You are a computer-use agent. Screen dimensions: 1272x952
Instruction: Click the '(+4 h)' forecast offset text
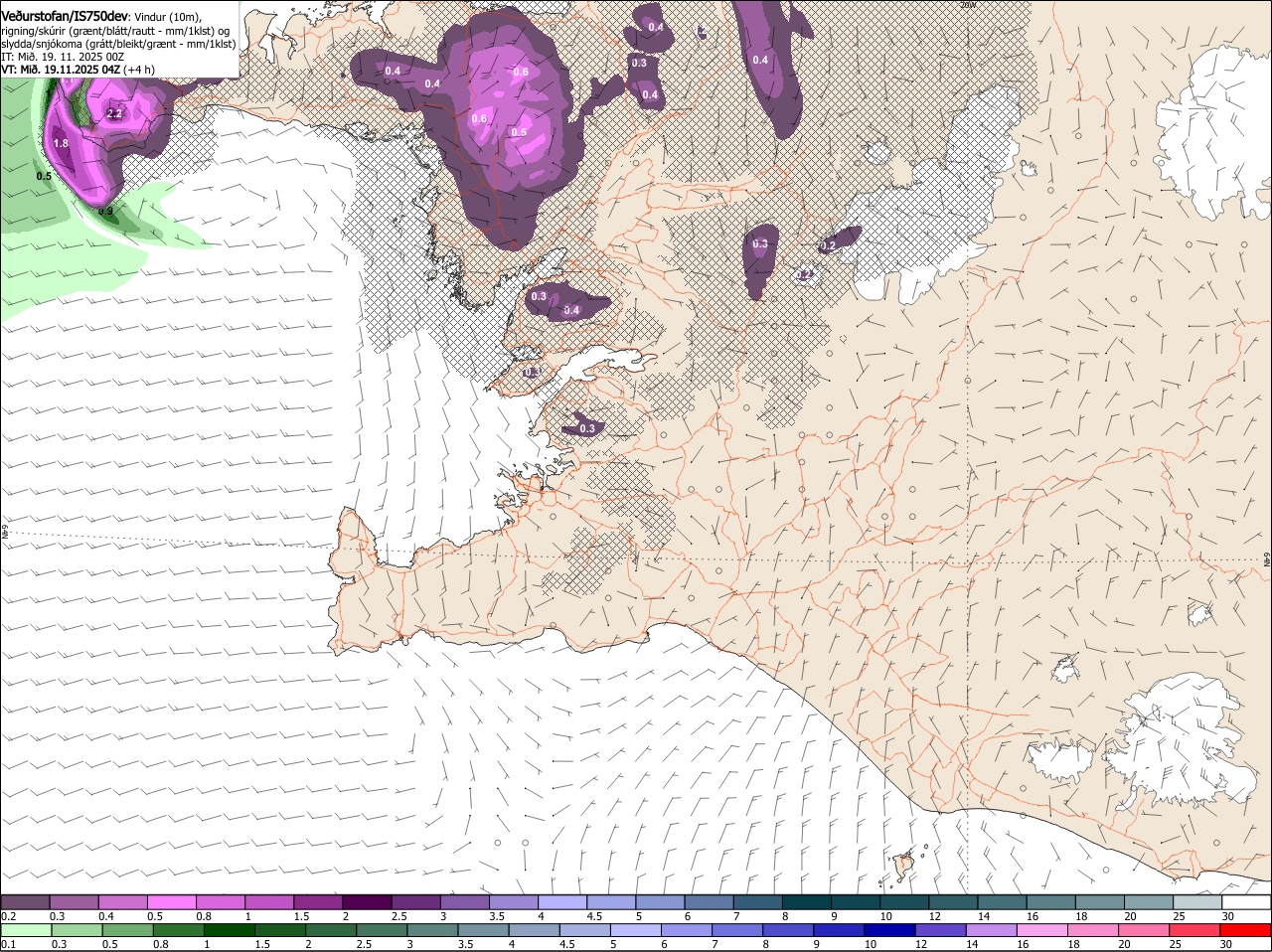pyautogui.click(x=140, y=70)
